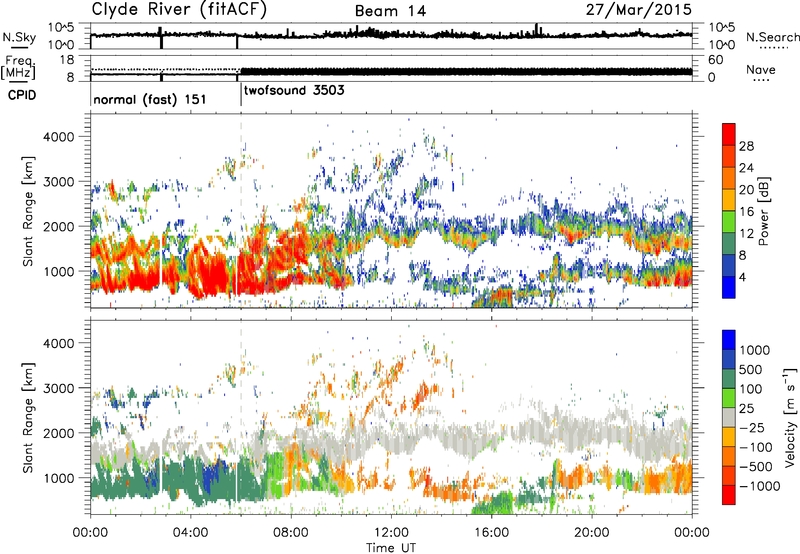Click the '-25' tick on Velocity colorbar
This screenshot has width=800, height=554.
click(x=753, y=428)
